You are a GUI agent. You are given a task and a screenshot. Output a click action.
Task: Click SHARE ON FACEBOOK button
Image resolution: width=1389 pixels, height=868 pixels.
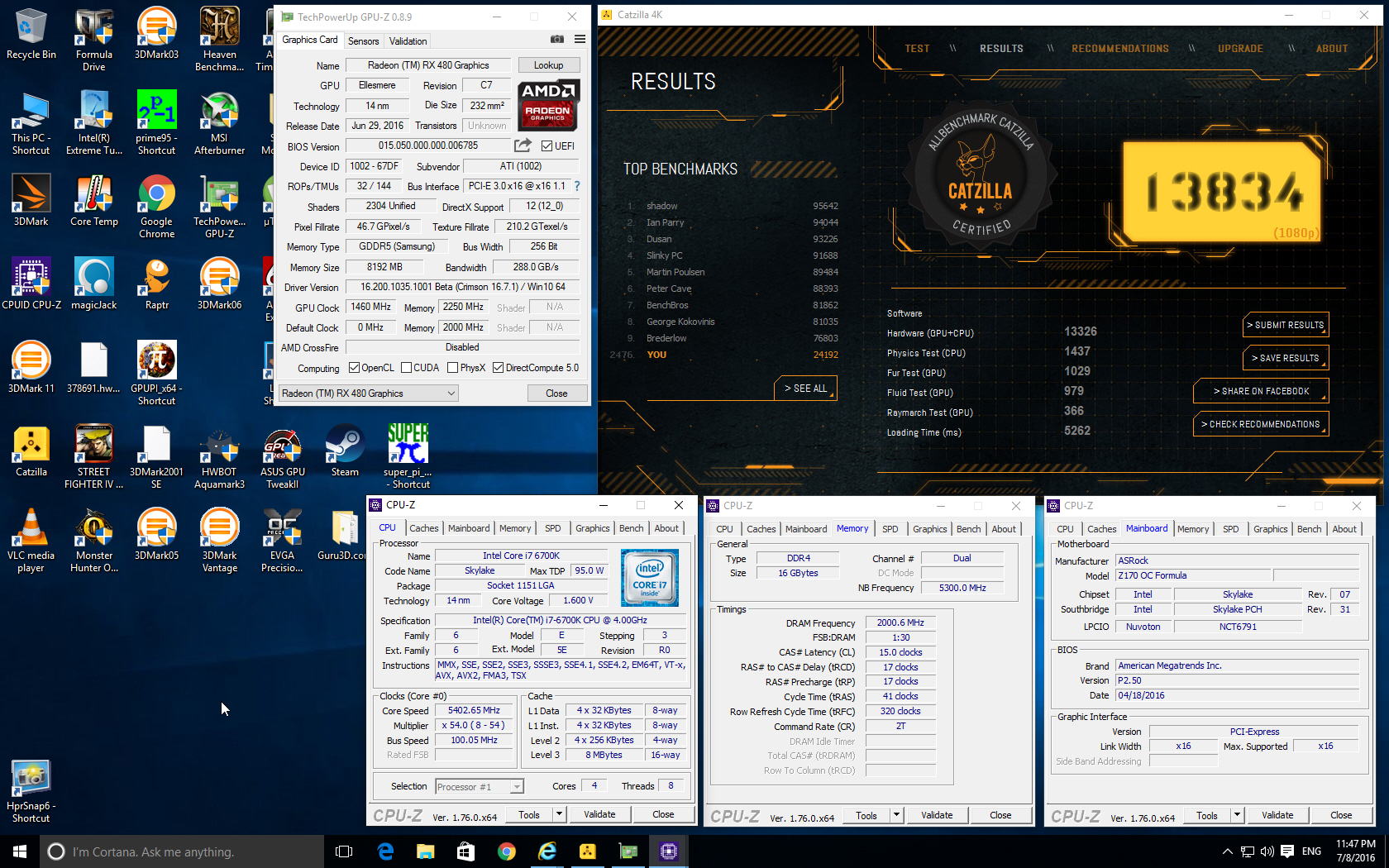pos(1261,391)
